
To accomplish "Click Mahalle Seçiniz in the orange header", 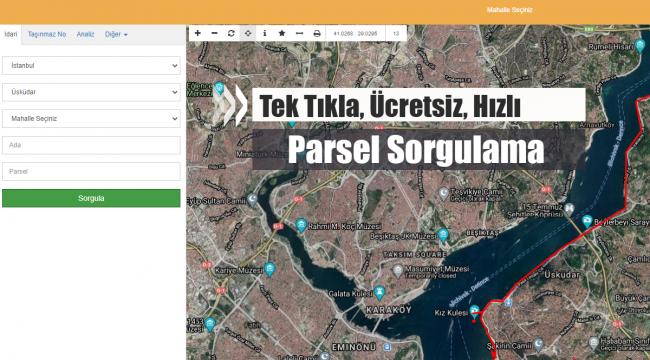I will [x=509, y=10].
